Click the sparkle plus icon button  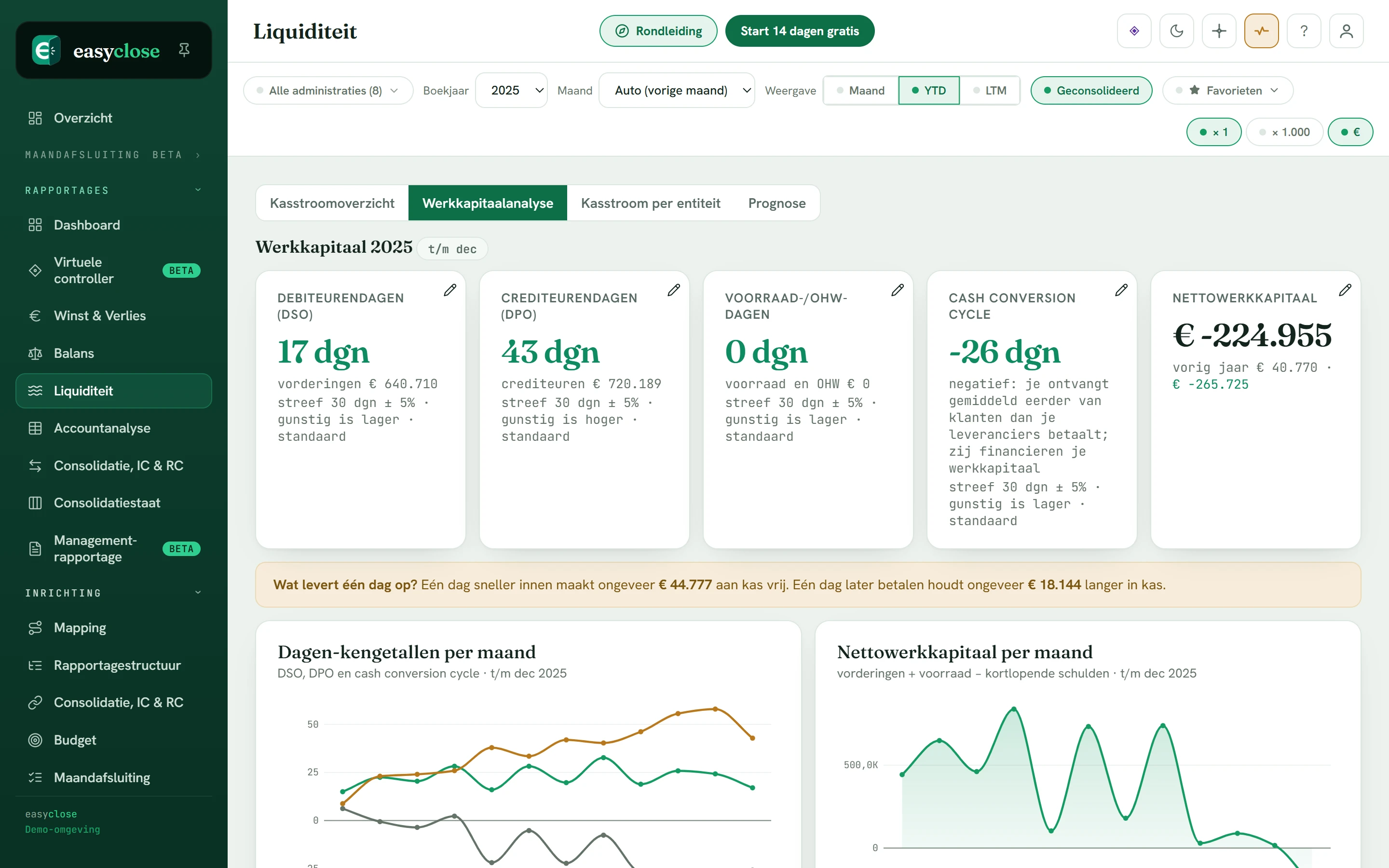1219,31
